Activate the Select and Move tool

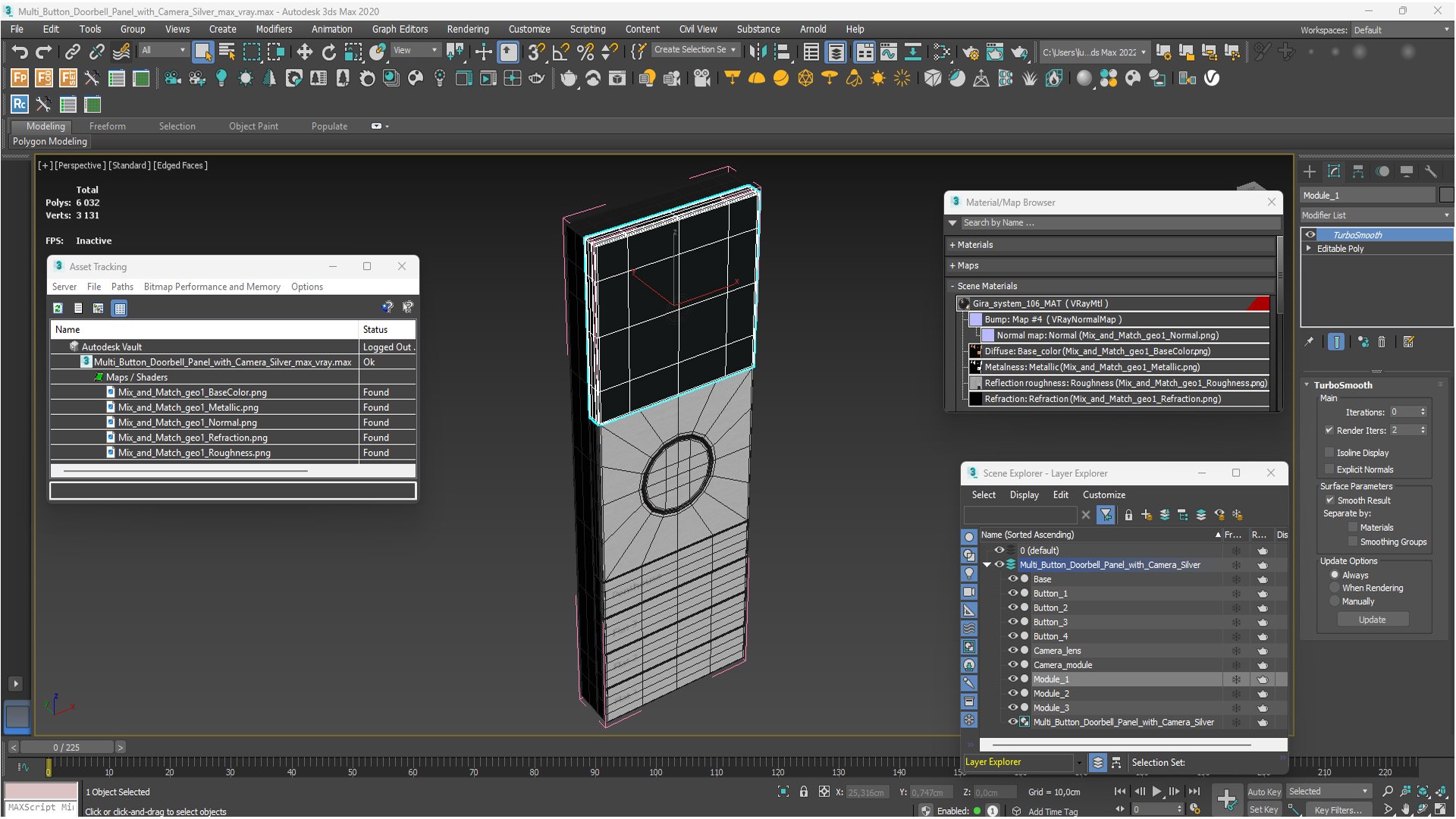(304, 52)
